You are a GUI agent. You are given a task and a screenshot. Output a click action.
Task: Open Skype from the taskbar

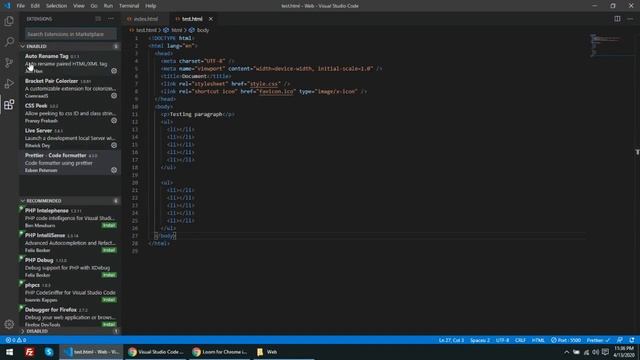(x=49, y=352)
